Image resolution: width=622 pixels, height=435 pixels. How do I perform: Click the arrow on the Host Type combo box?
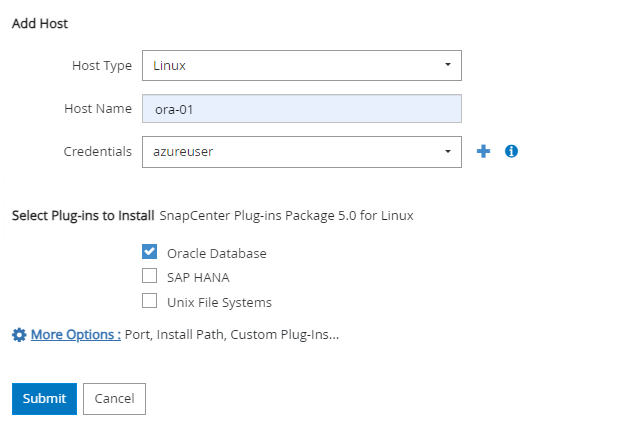(x=447, y=66)
